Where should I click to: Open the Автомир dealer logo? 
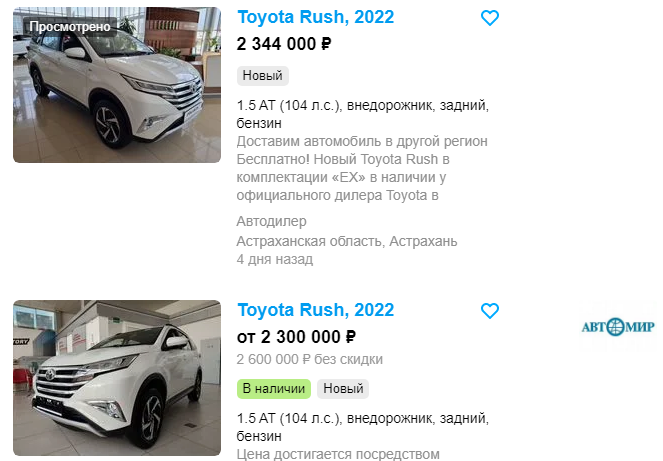pos(618,327)
